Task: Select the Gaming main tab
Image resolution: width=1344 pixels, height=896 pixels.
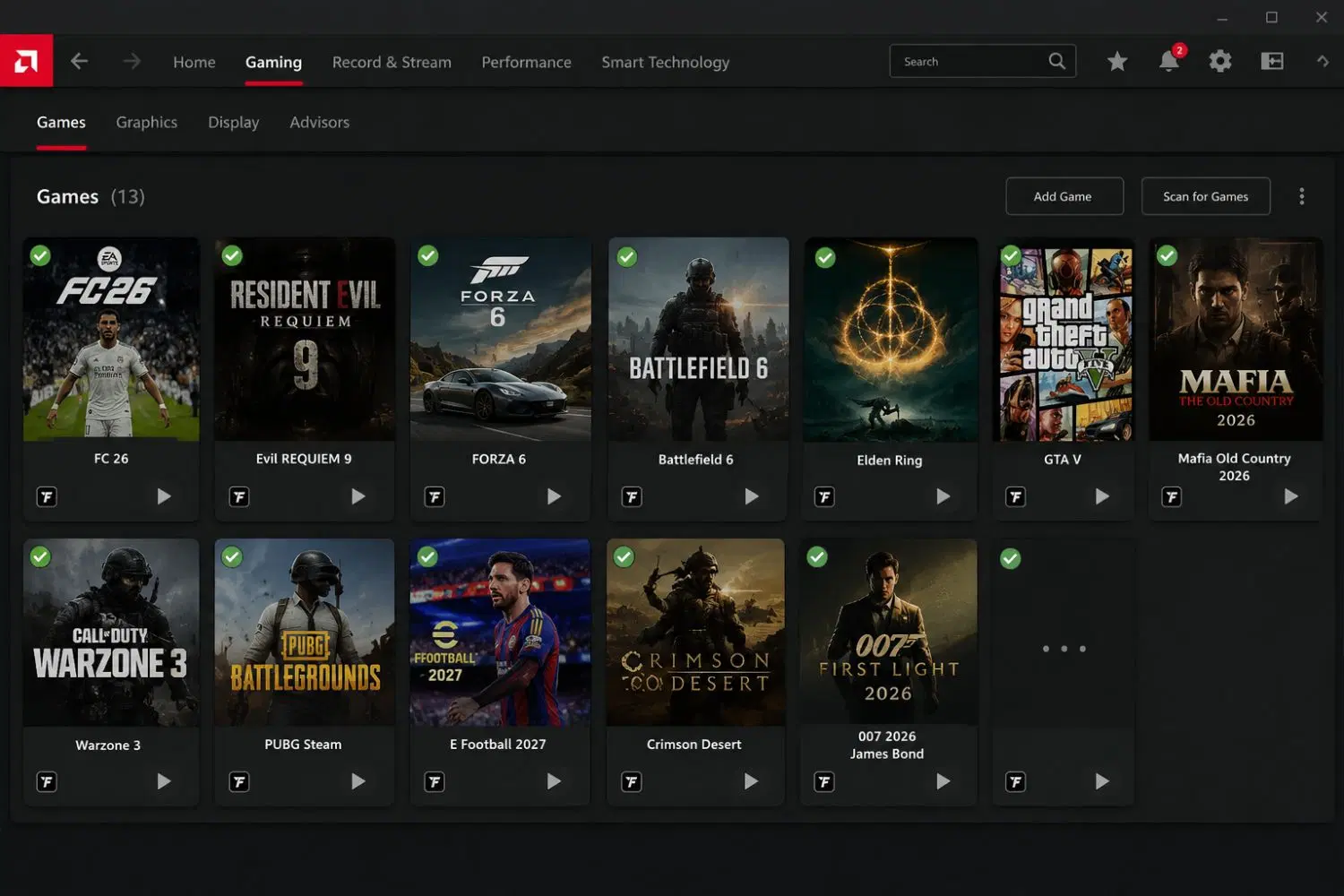Action: tap(273, 62)
